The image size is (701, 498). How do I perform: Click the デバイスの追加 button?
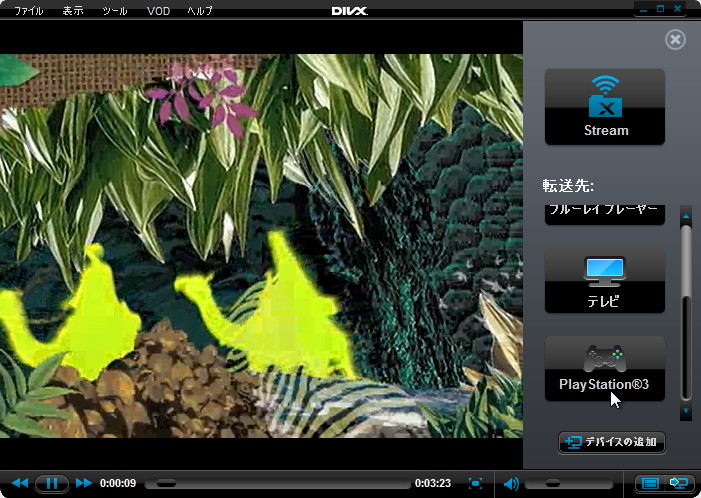pos(612,442)
